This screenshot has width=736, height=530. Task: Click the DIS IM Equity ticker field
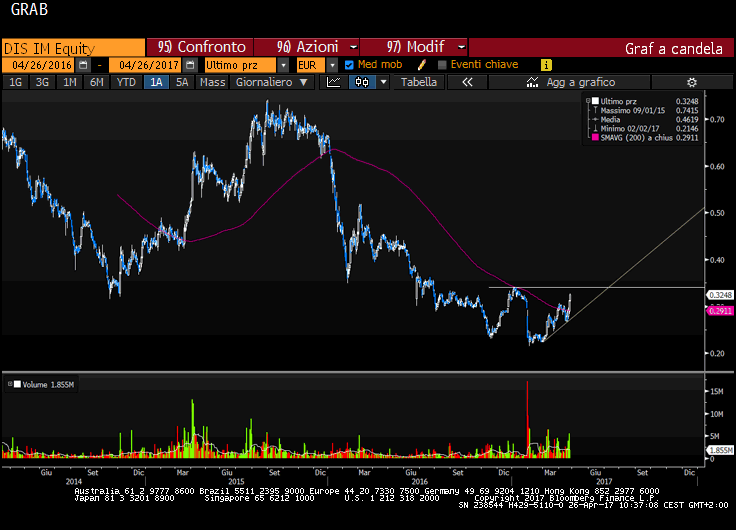pos(72,47)
